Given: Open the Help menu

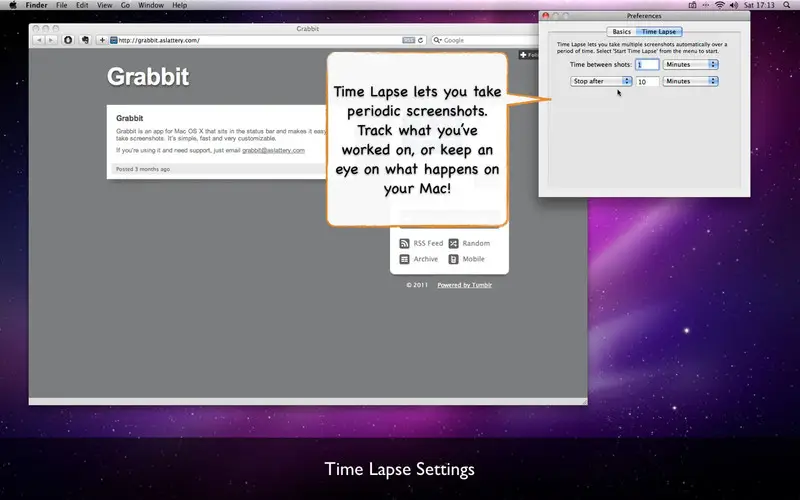Looking at the screenshot, I should click(x=180, y=5).
